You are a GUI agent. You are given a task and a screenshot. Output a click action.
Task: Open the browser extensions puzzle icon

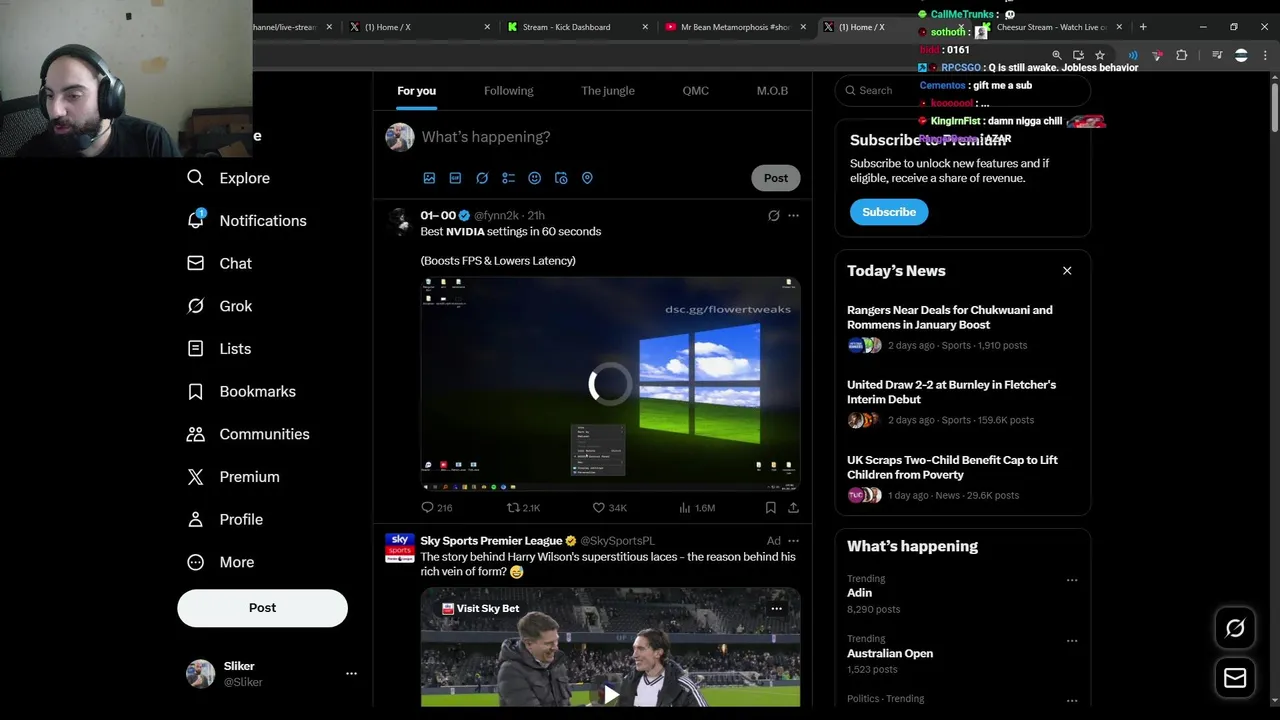pos(1181,56)
